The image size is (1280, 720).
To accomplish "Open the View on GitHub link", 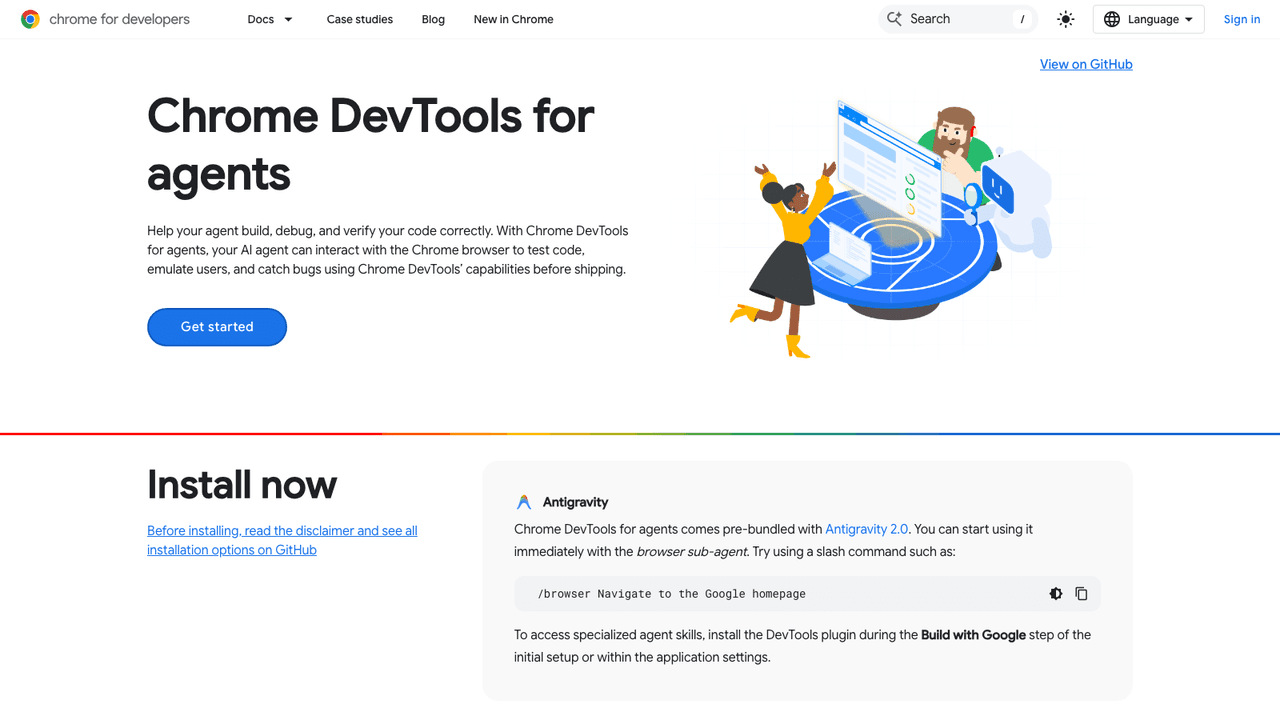I will [x=1086, y=64].
